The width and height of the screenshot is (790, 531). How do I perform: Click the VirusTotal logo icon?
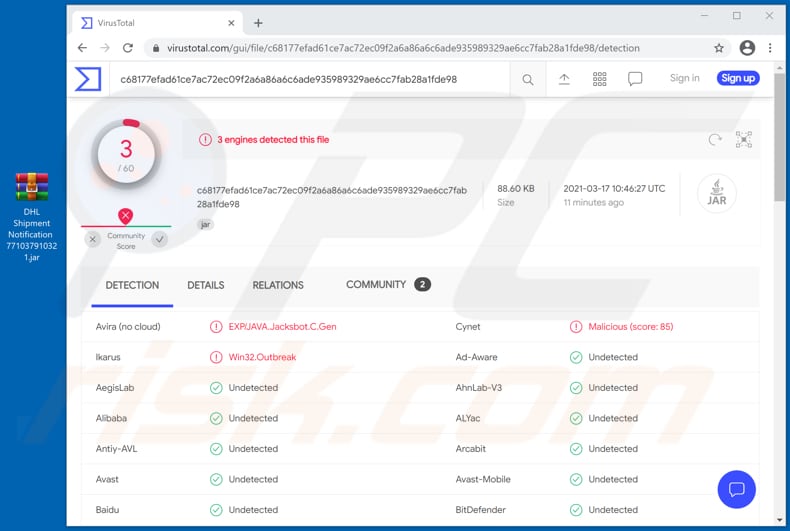88,79
